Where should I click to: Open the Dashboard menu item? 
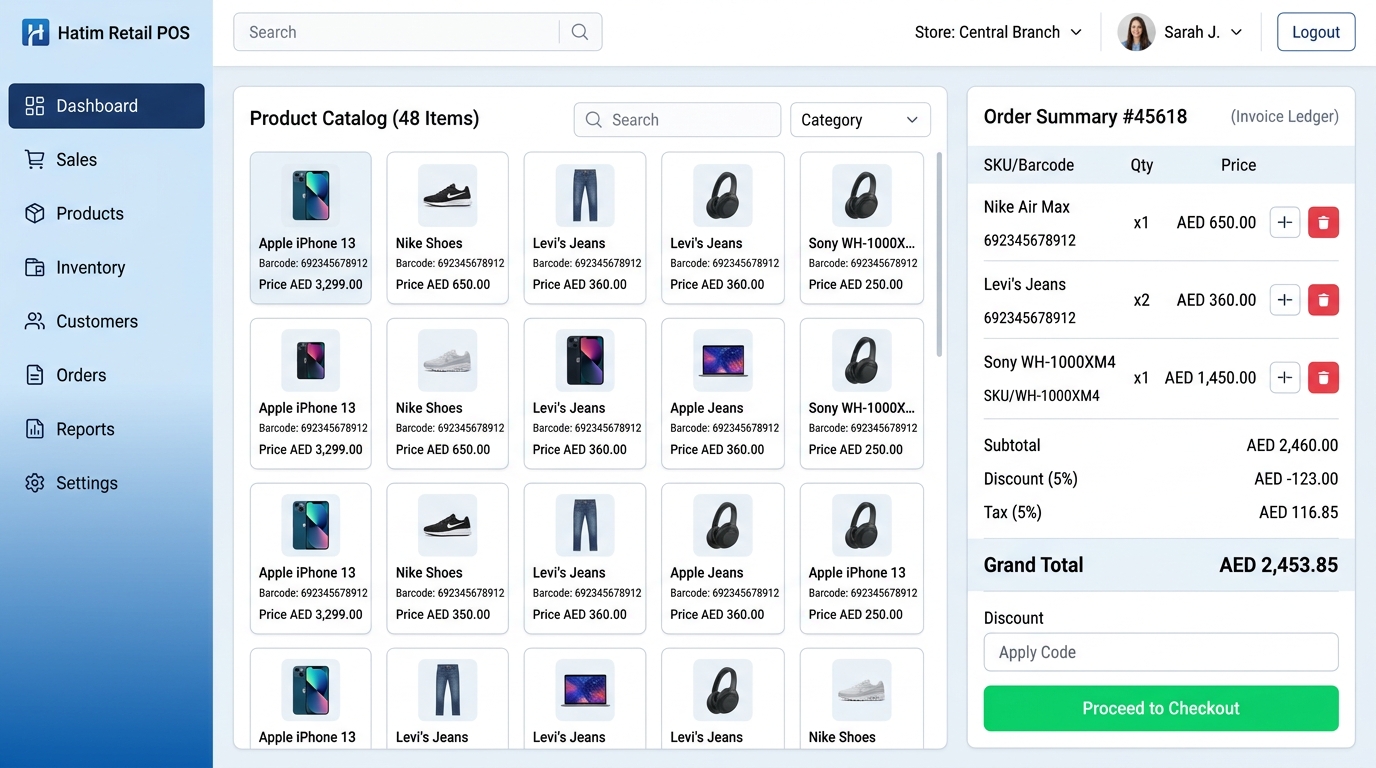point(106,106)
